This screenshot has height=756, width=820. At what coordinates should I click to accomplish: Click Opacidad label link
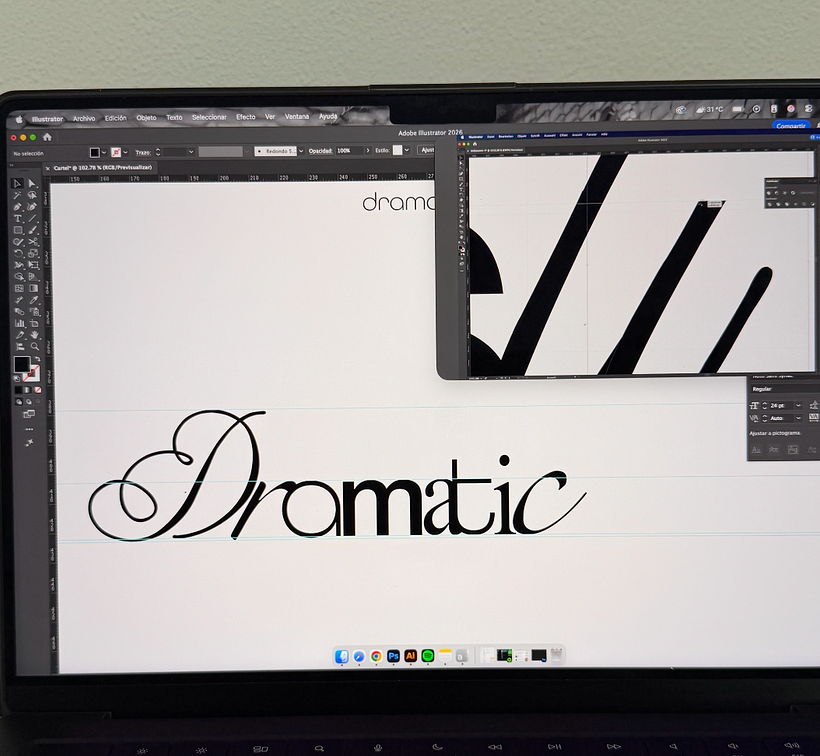[321, 151]
